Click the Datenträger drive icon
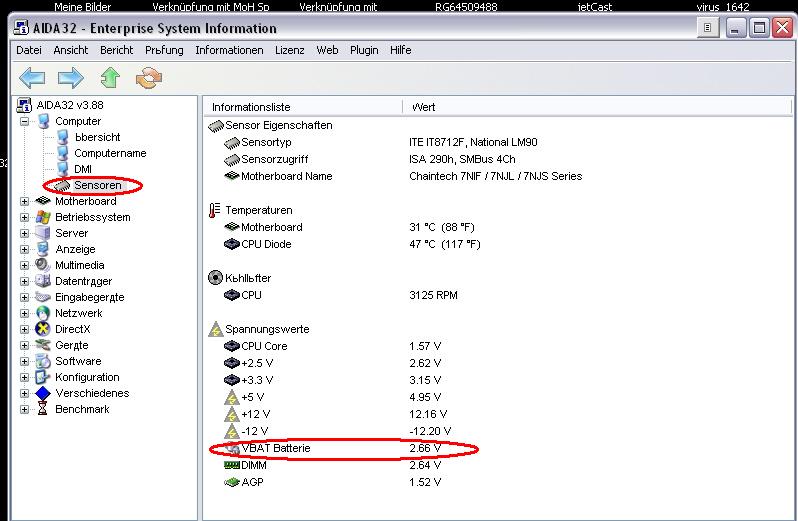This screenshot has height=521, width=798. click(x=43, y=281)
